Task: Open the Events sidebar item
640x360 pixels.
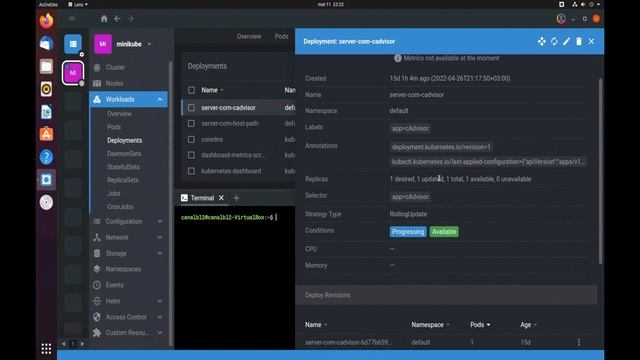Action: 128,285
